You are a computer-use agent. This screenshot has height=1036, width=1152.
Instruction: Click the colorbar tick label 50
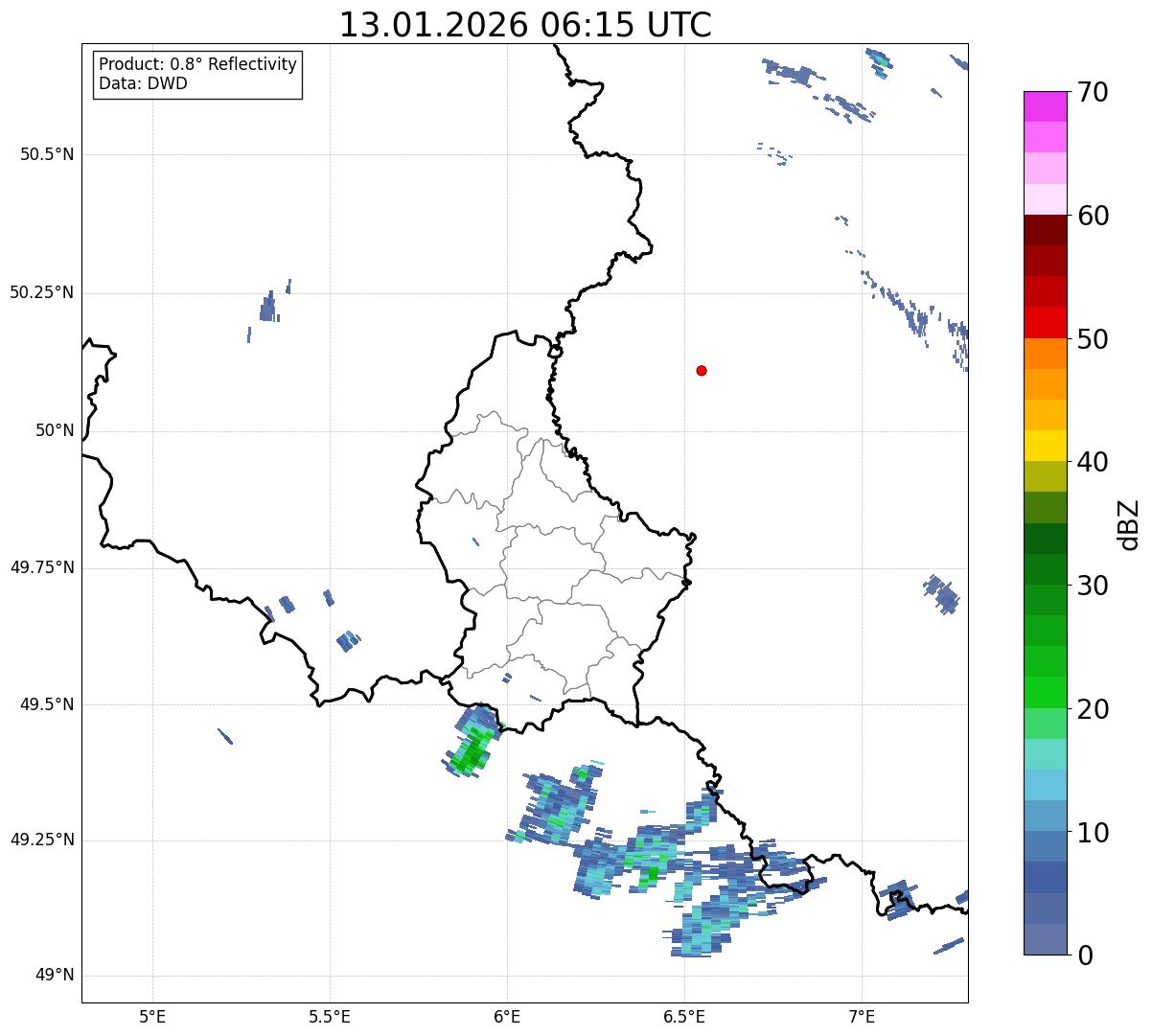1093,339
